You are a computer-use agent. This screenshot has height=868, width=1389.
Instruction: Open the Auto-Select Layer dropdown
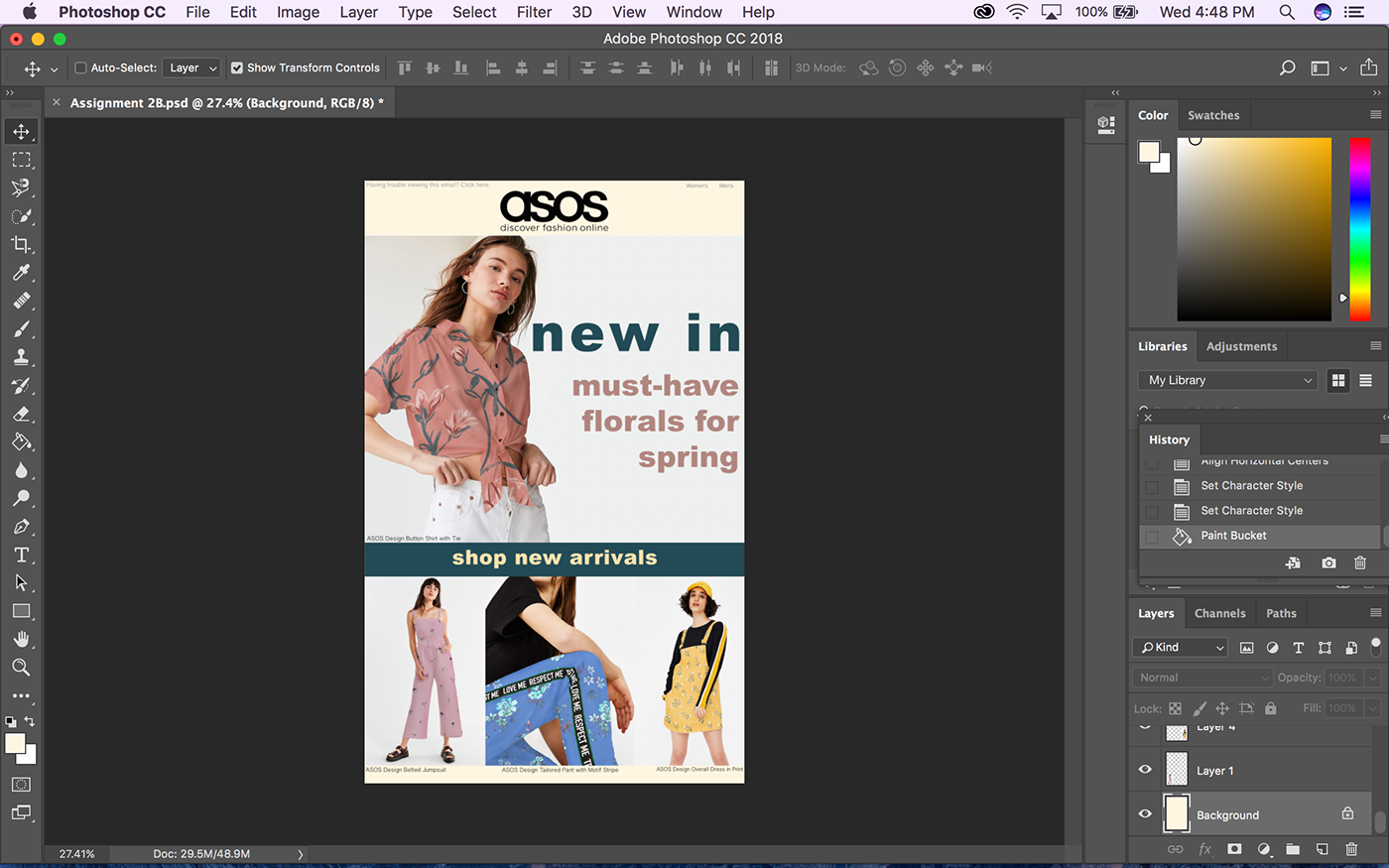tap(190, 67)
